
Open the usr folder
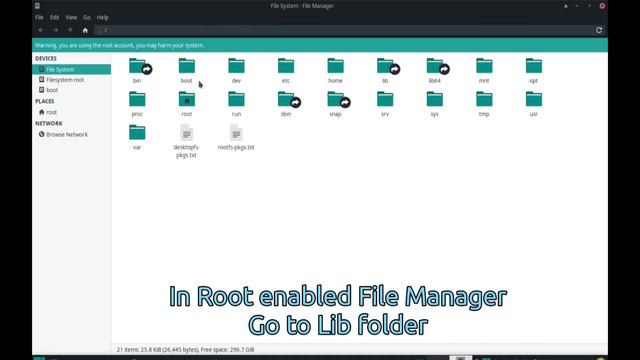tap(534, 100)
